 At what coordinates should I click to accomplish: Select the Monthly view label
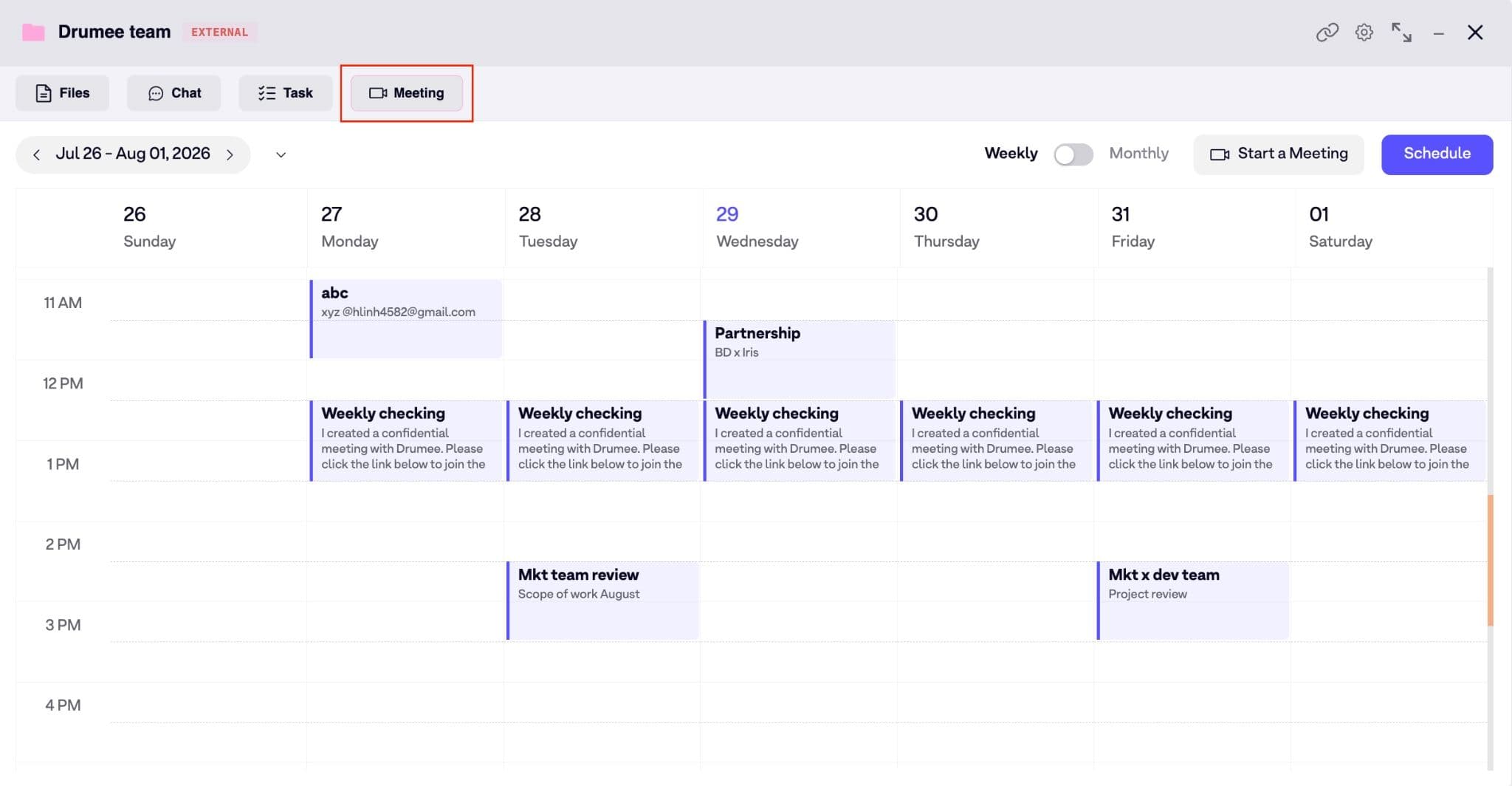click(1138, 153)
